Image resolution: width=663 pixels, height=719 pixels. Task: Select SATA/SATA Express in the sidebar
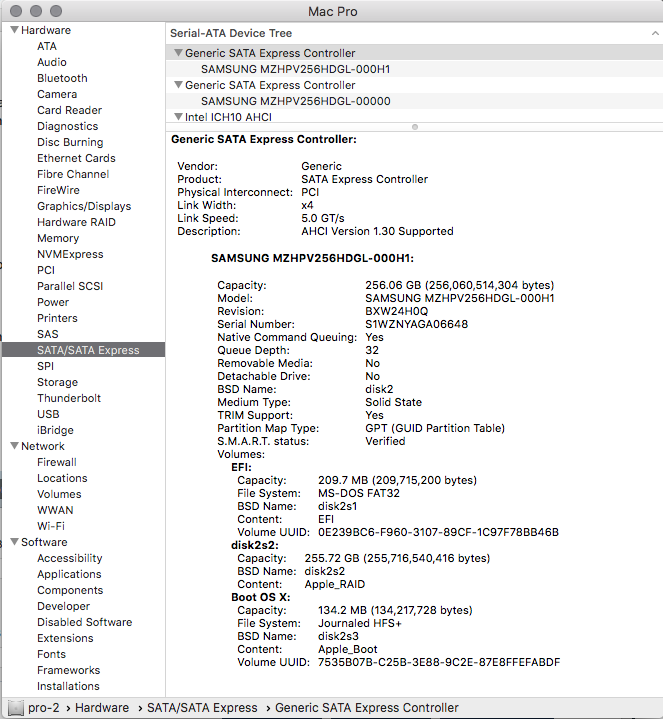pyautogui.click(x=83, y=350)
